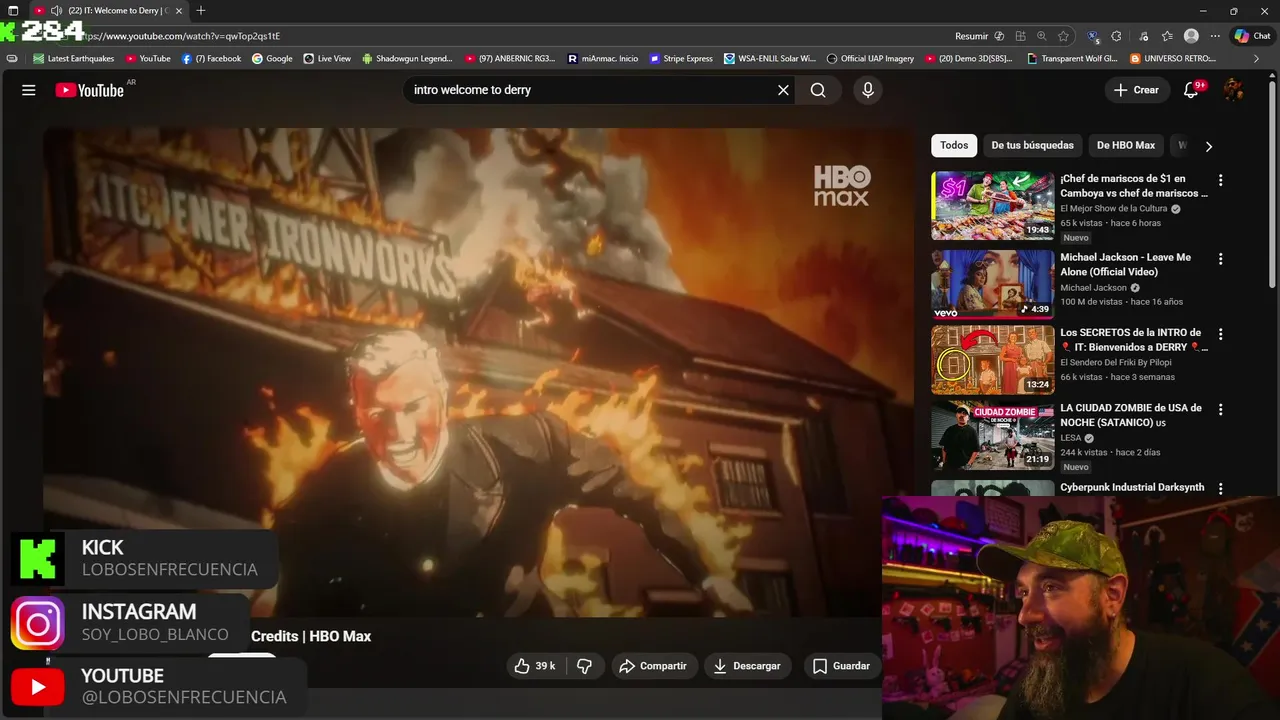Screen dimensions: 1280x720
Task: Open the 'Chef de mariscos' video thumbnail
Action: pyautogui.click(x=992, y=205)
